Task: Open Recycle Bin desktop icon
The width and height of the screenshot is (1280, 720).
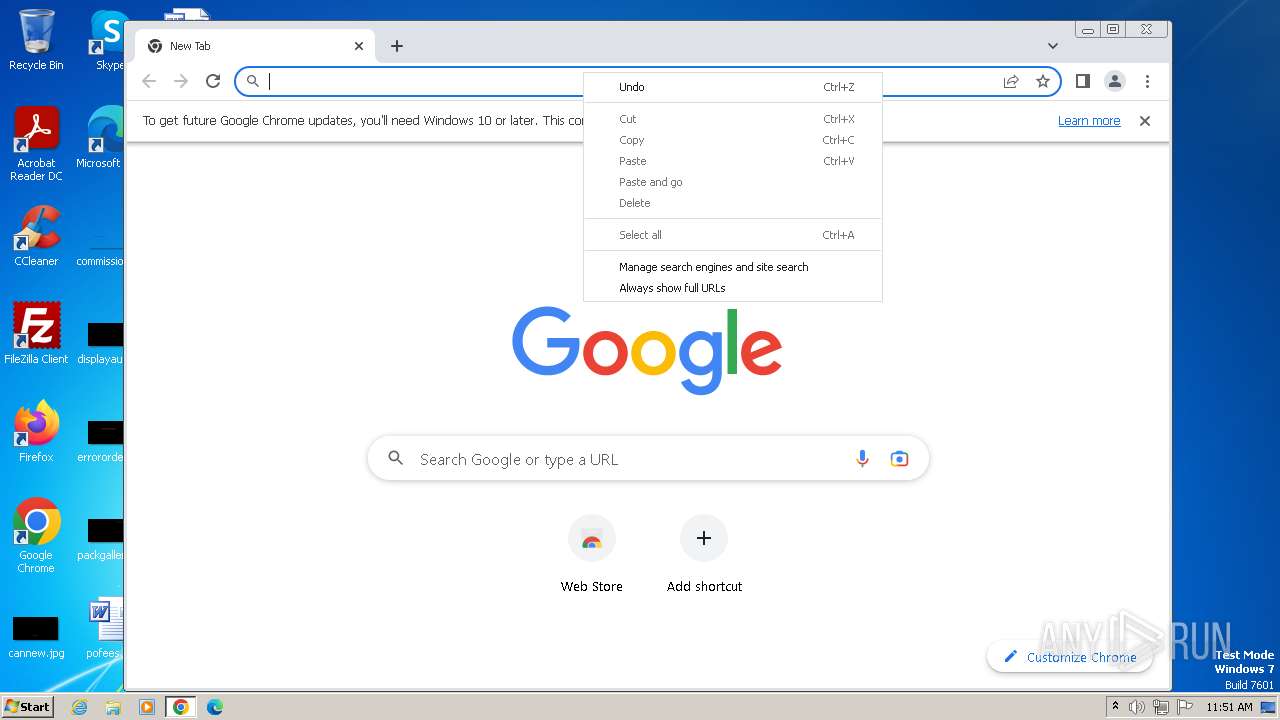Action: click(x=36, y=40)
